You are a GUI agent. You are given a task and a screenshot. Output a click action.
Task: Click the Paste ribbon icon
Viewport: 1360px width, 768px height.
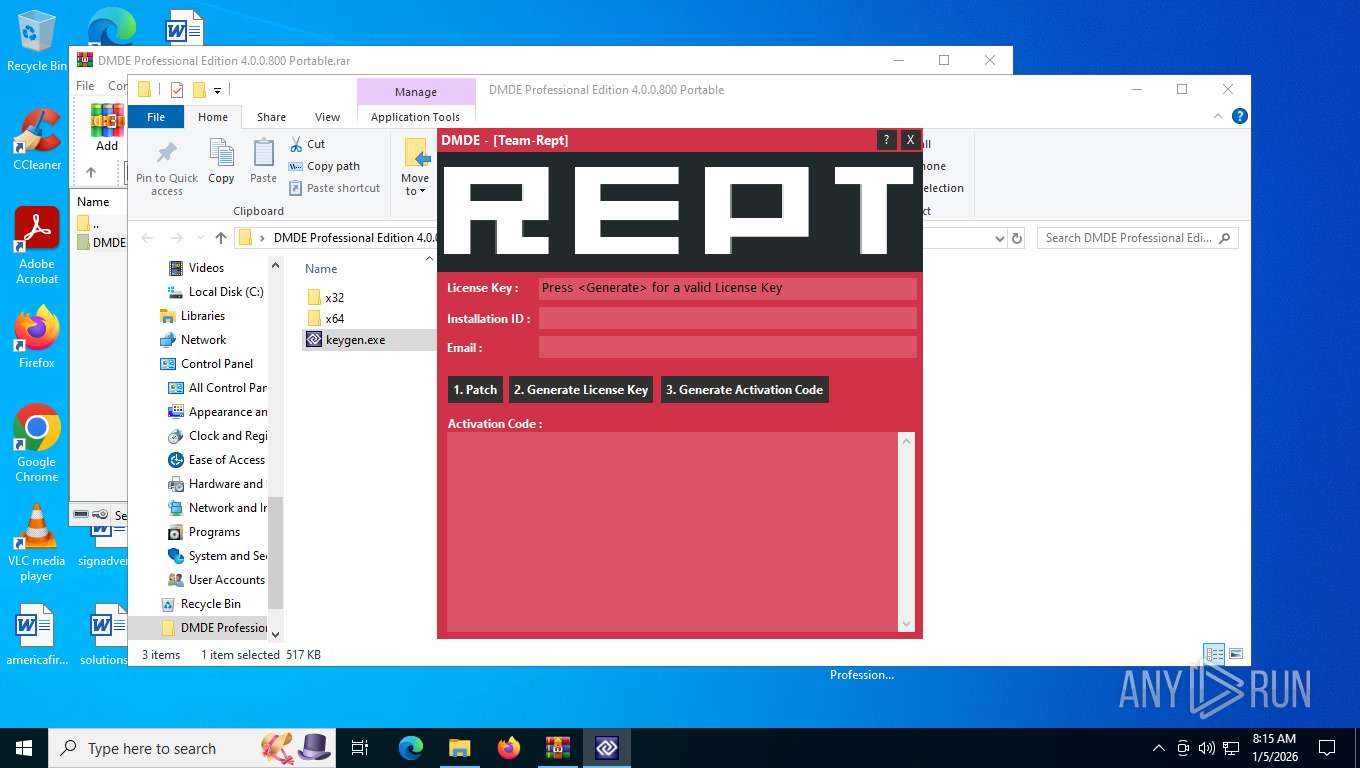tap(263, 162)
